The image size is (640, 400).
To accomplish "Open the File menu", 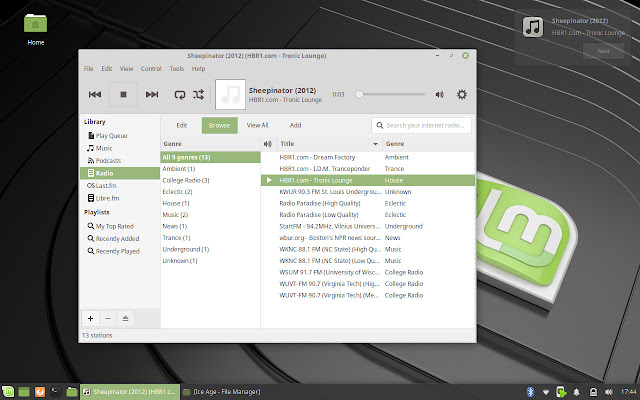I will (89, 69).
